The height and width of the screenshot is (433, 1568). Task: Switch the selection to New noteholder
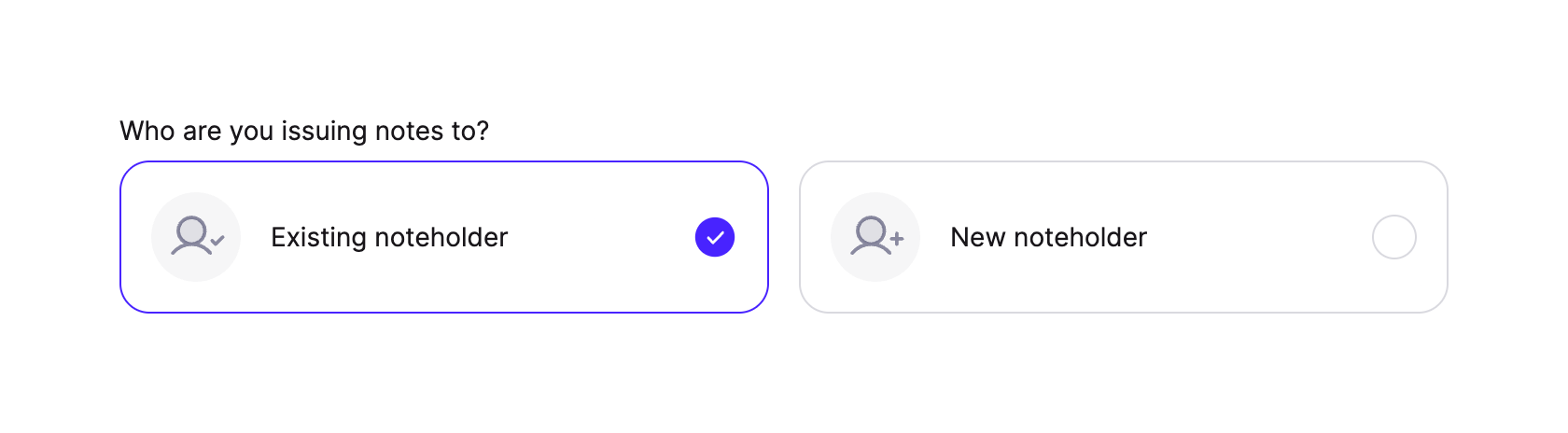(x=1123, y=237)
